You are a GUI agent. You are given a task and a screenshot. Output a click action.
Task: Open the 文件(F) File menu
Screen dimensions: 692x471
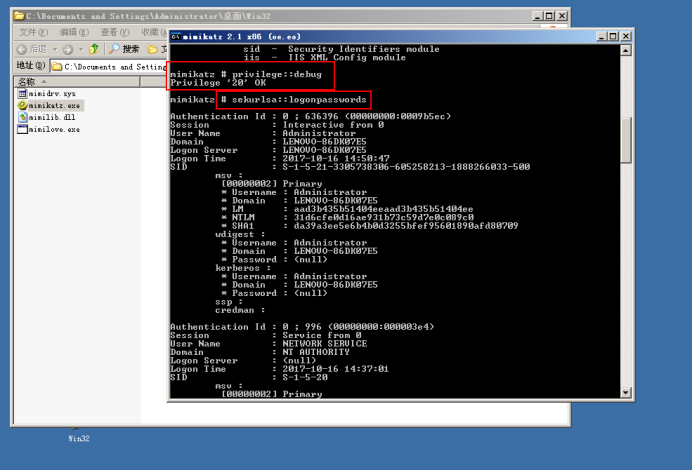(x=34, y=32)
